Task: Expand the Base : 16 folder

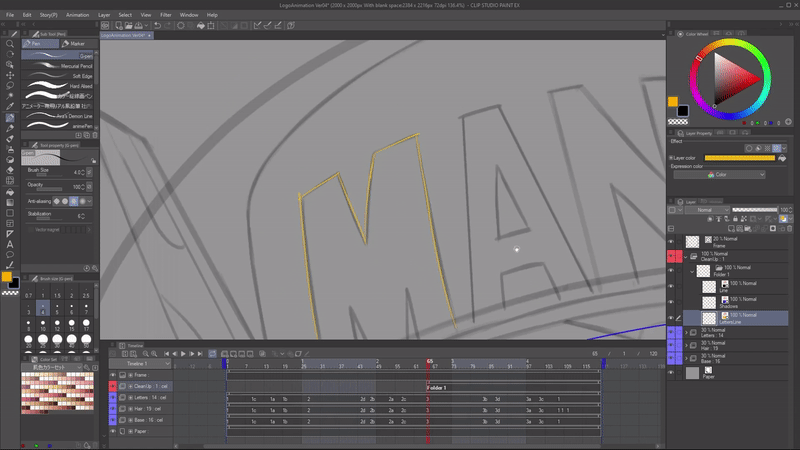Action: point(686,358)
